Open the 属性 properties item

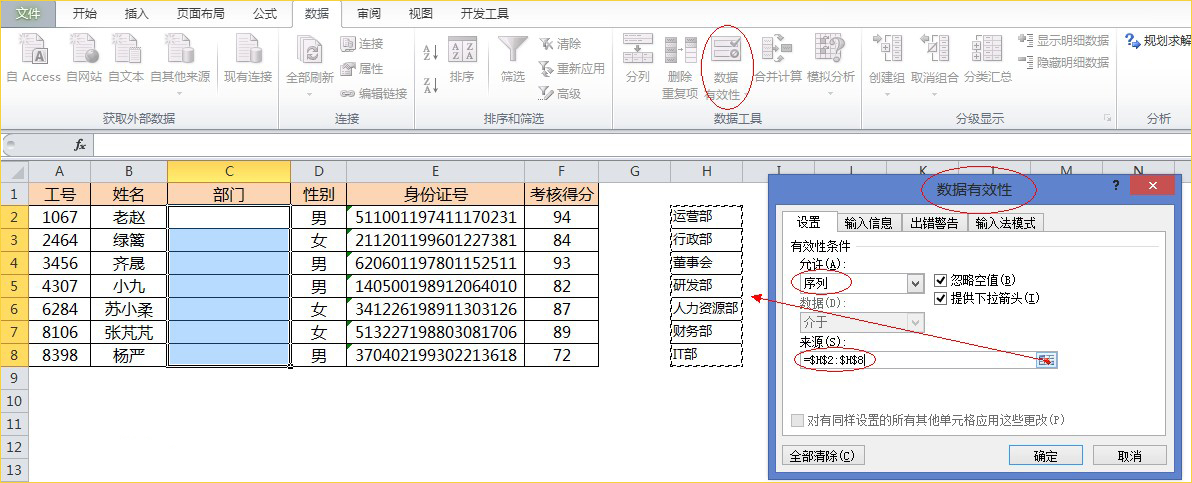362,68
